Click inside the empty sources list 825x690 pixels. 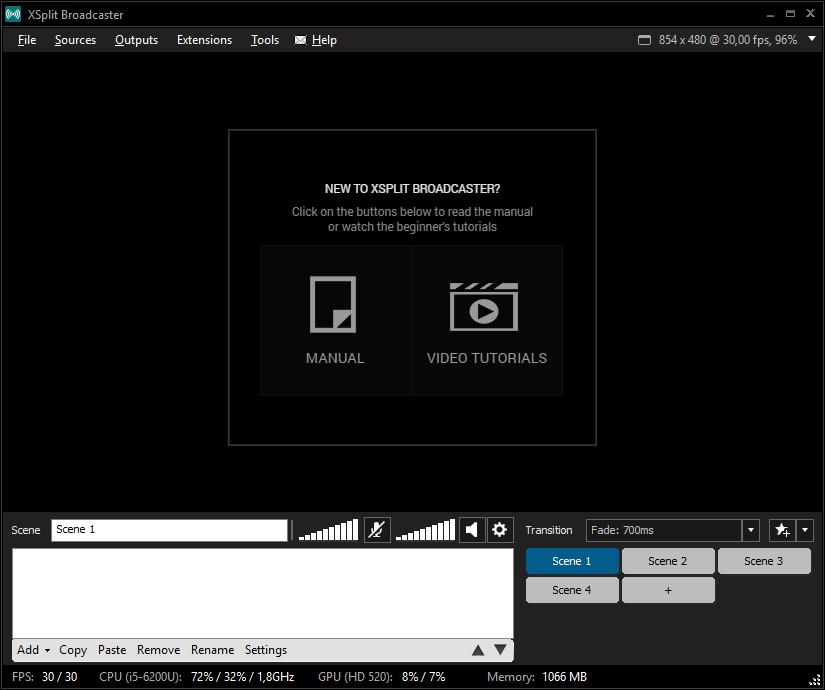click(x=263, y=594)
